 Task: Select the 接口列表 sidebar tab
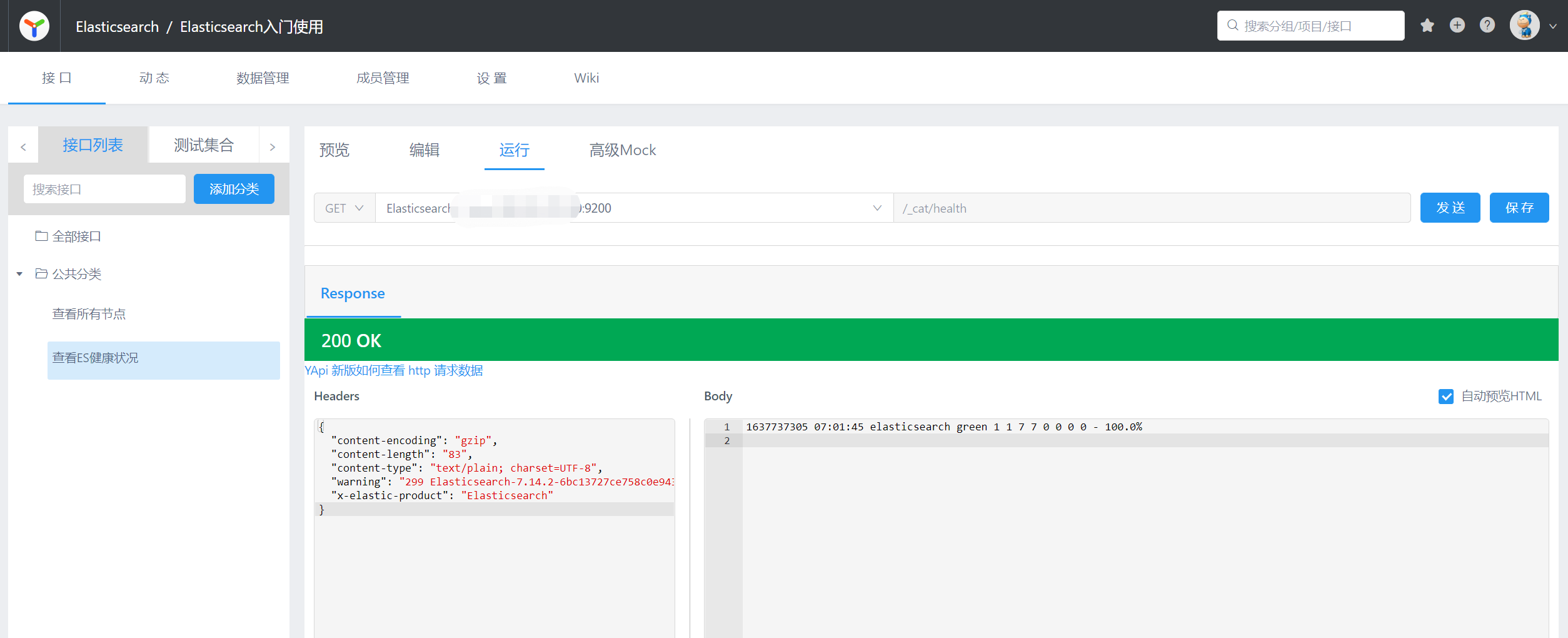(x=93, y=145)
